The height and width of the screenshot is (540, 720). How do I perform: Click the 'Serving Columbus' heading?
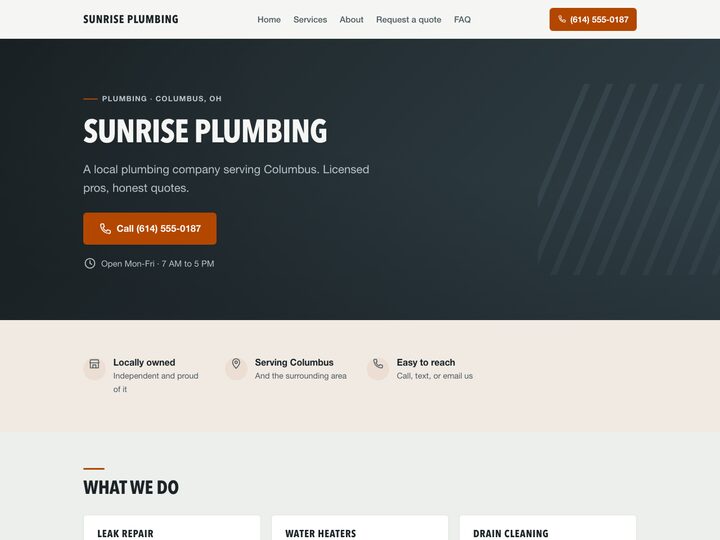pos(294,362)
